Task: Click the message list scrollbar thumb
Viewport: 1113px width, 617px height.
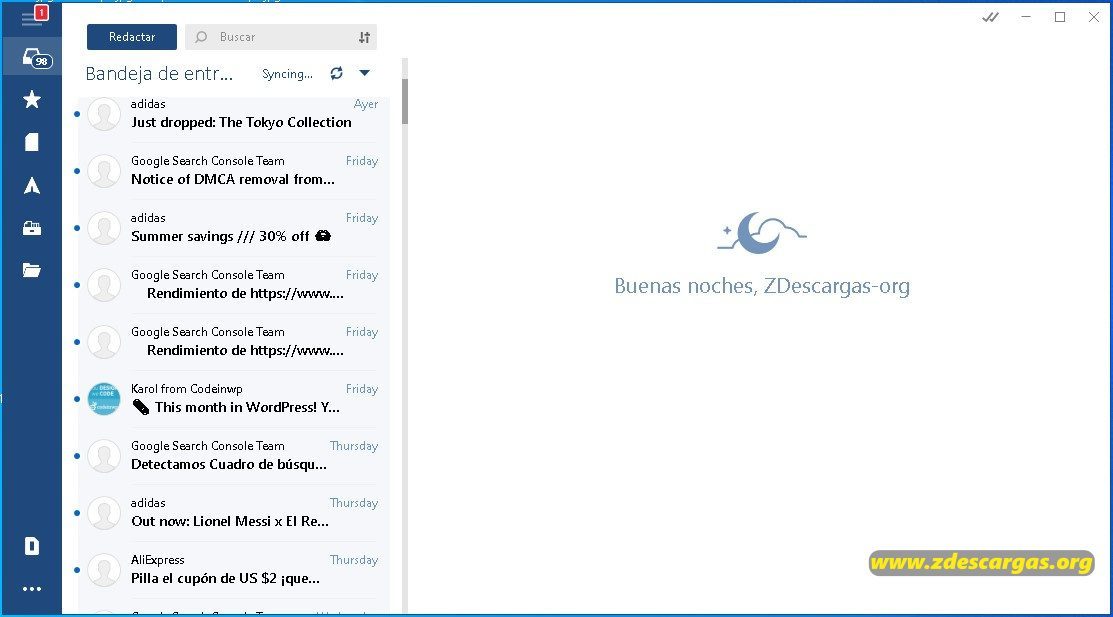Action: (405, 101)
